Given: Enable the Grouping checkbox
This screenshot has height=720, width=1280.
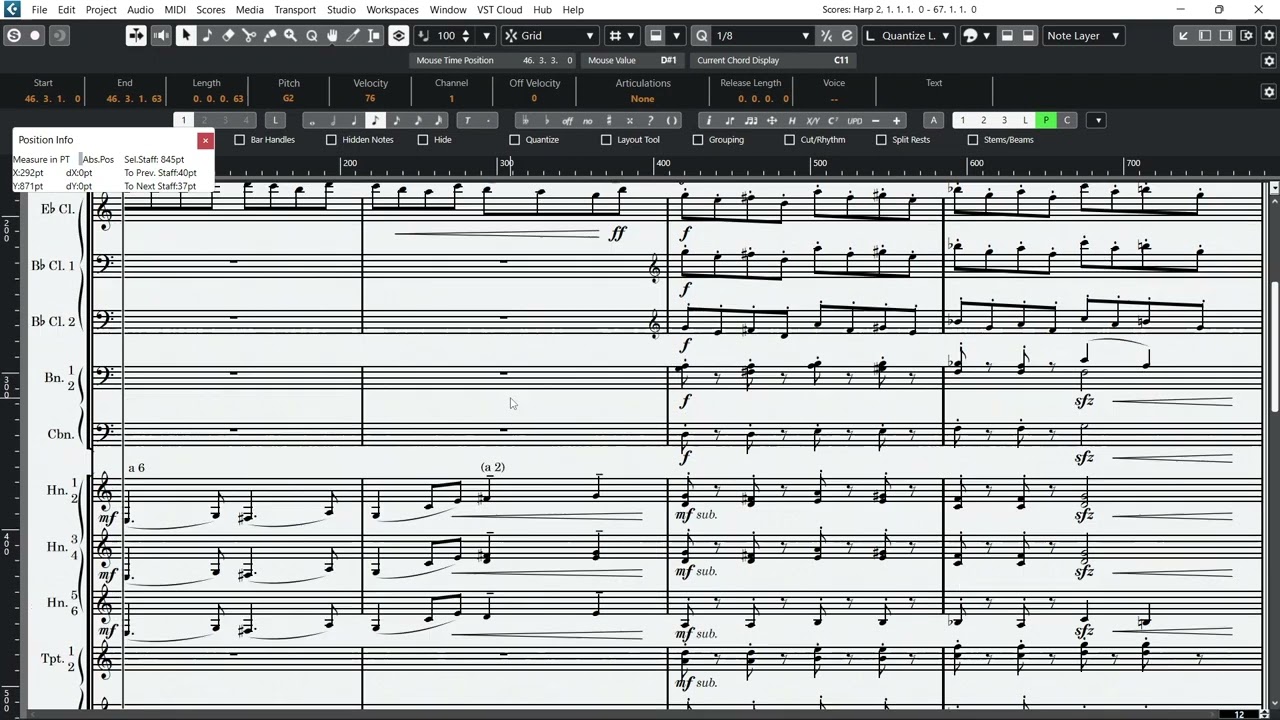Looking at the screenshot, I should click(x=698, y=140).
